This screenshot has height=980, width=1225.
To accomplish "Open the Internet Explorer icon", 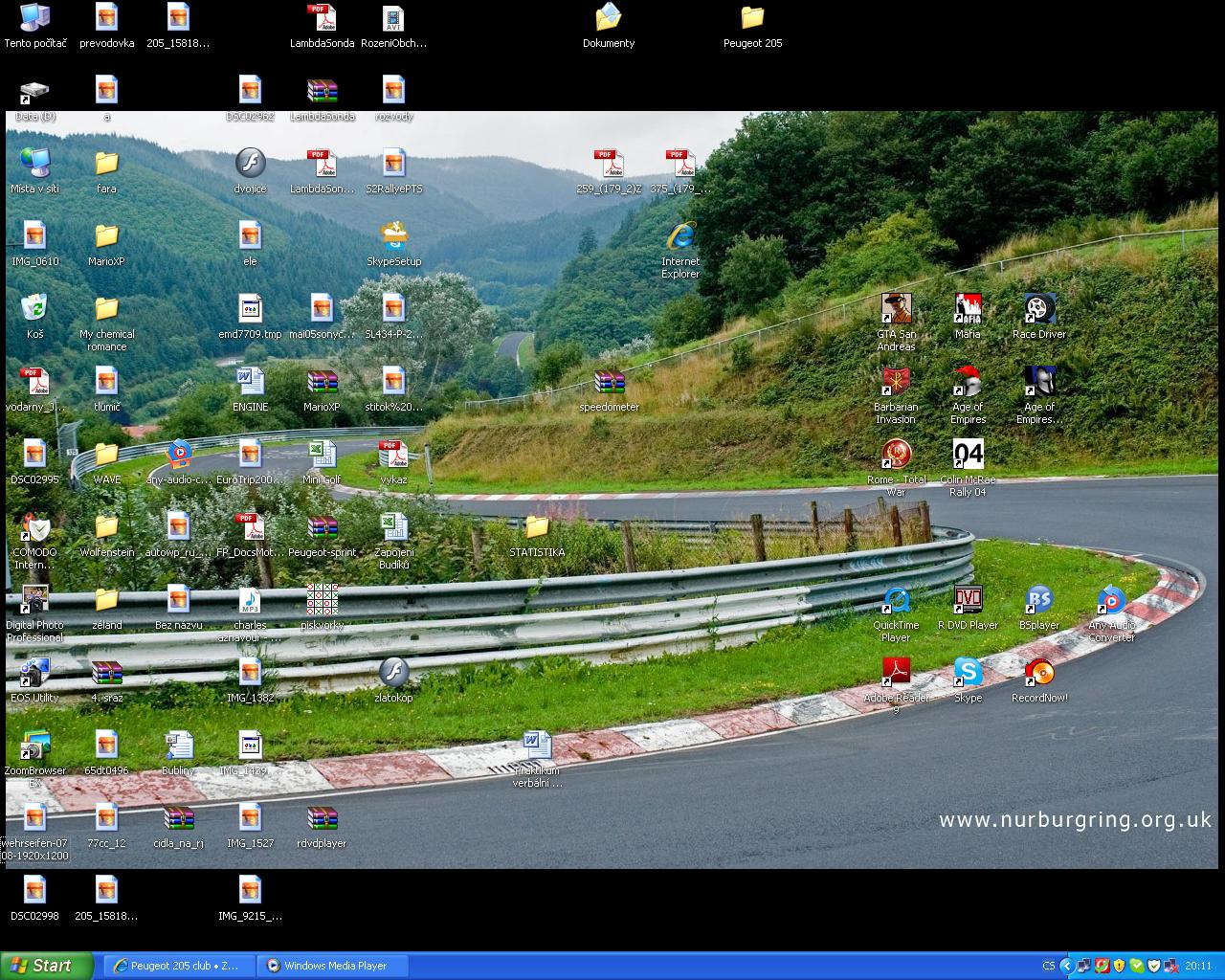I will click(x=680, y=237).
